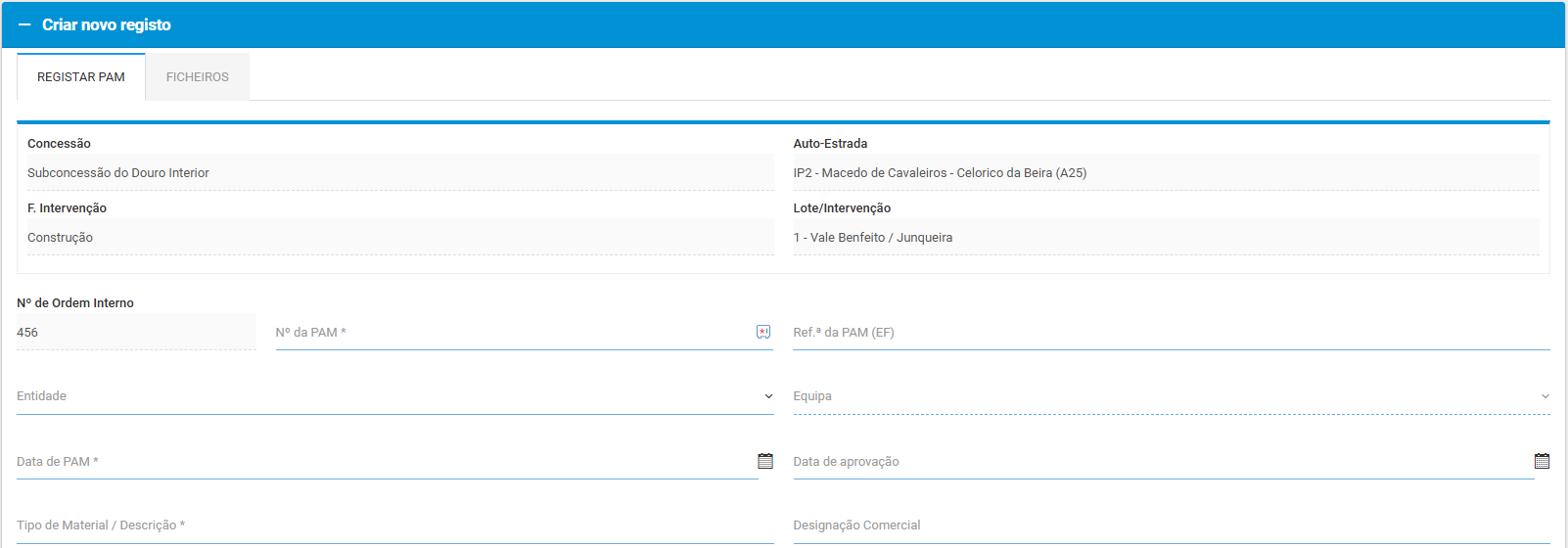The height and width of the screenshot is (548, 1568).
Task: Focus the Nº da PAM text field
Action: (509, 333)
